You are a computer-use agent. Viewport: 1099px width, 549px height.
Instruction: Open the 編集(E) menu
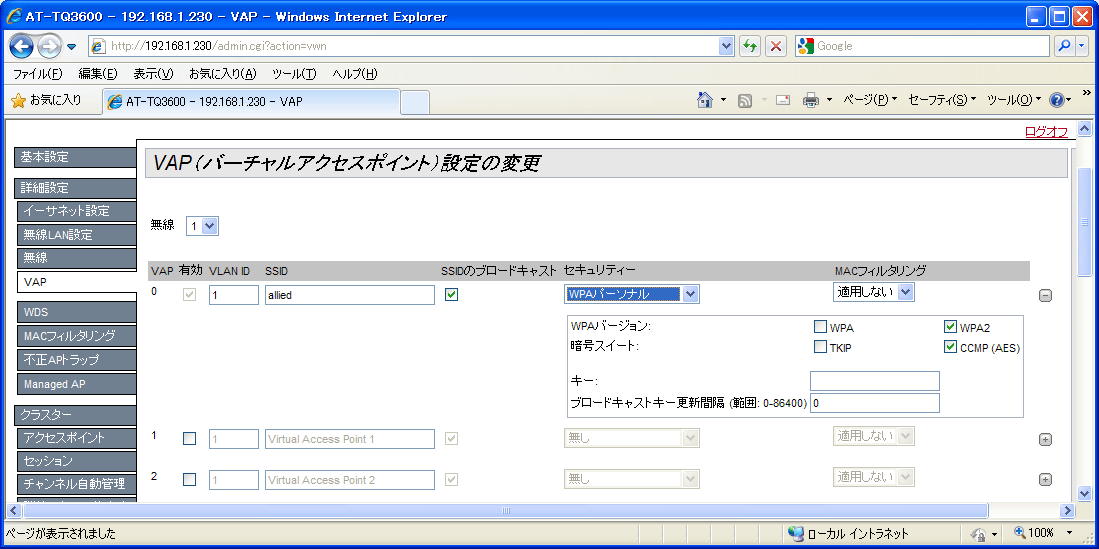point(97,74)
